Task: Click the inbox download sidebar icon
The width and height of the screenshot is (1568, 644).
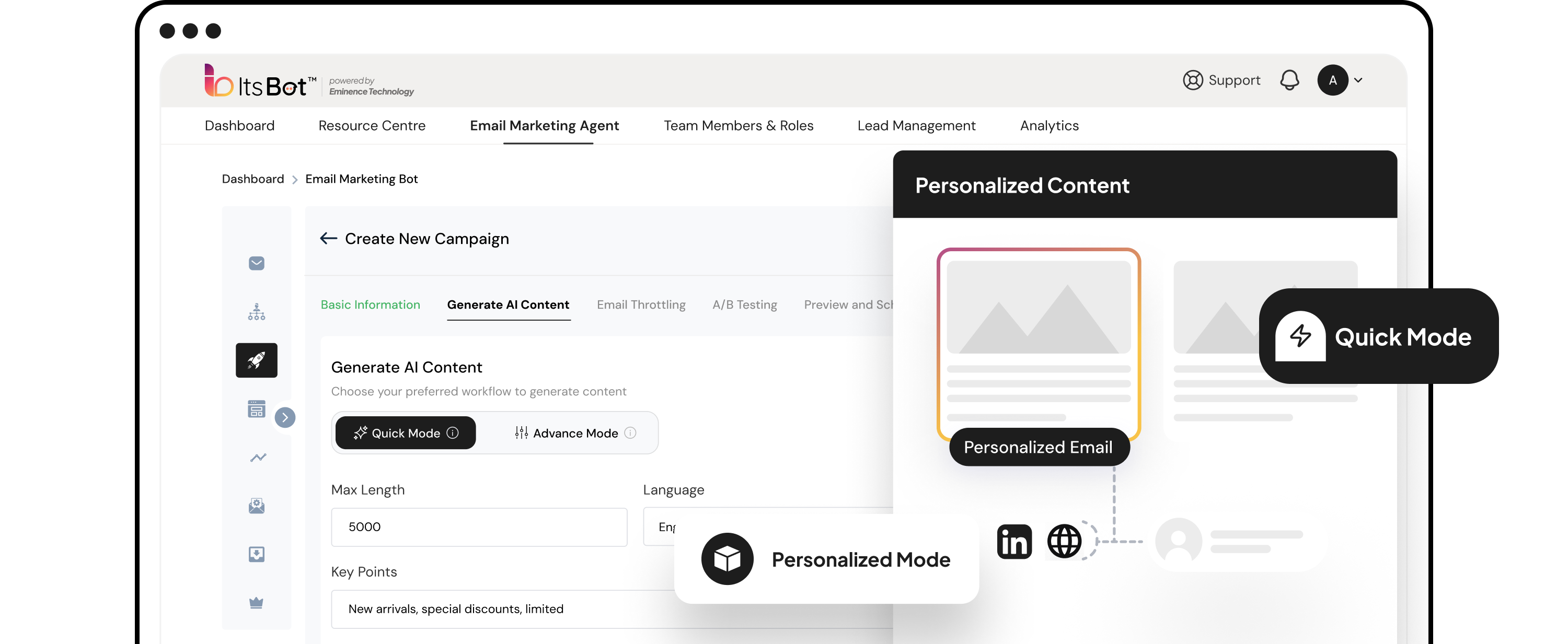Action: coord(256,554)
